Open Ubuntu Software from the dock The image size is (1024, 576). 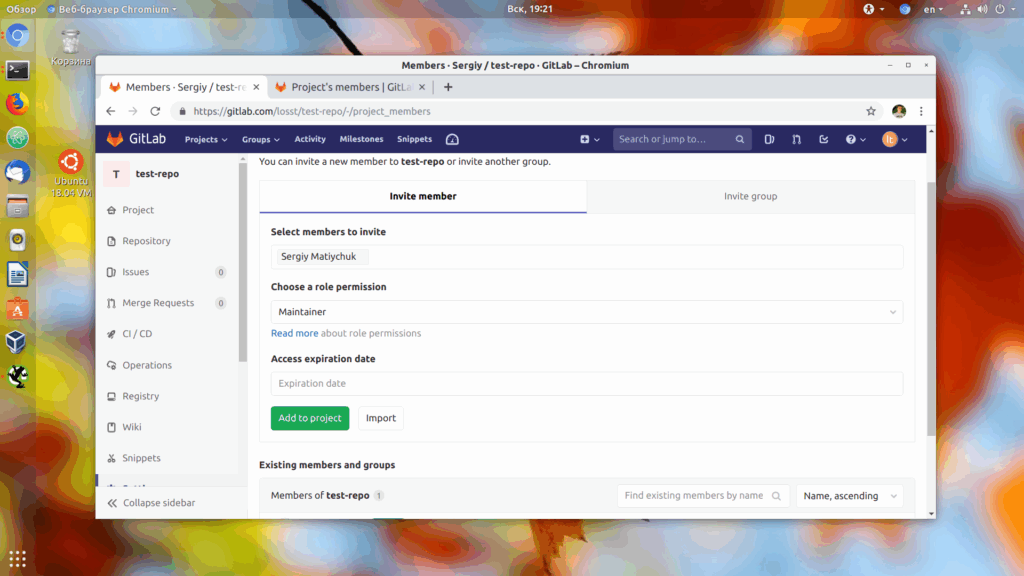click(x=18, y=308)
